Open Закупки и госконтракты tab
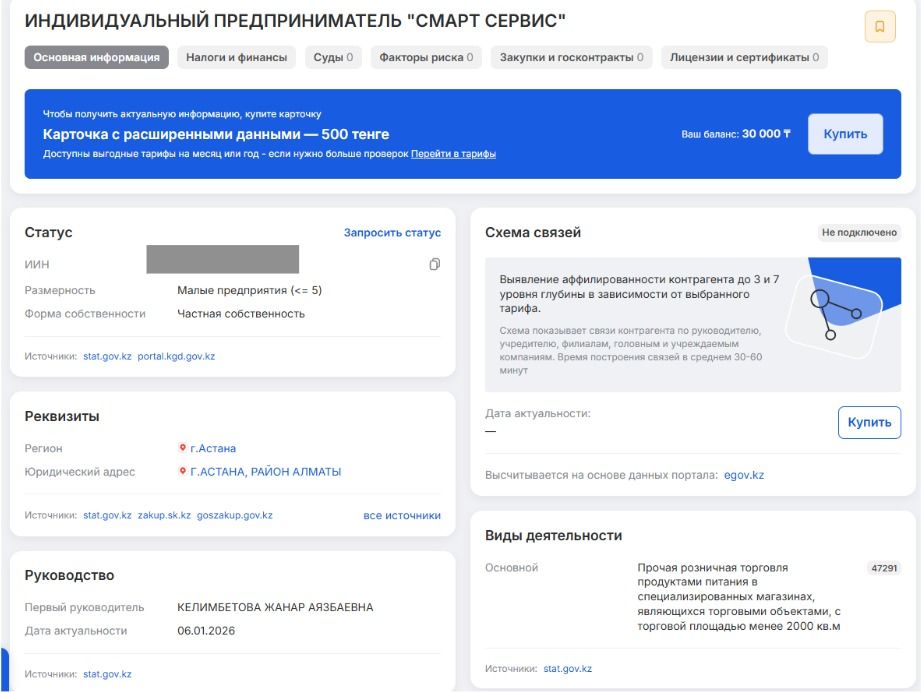 [x=572, y=58]
